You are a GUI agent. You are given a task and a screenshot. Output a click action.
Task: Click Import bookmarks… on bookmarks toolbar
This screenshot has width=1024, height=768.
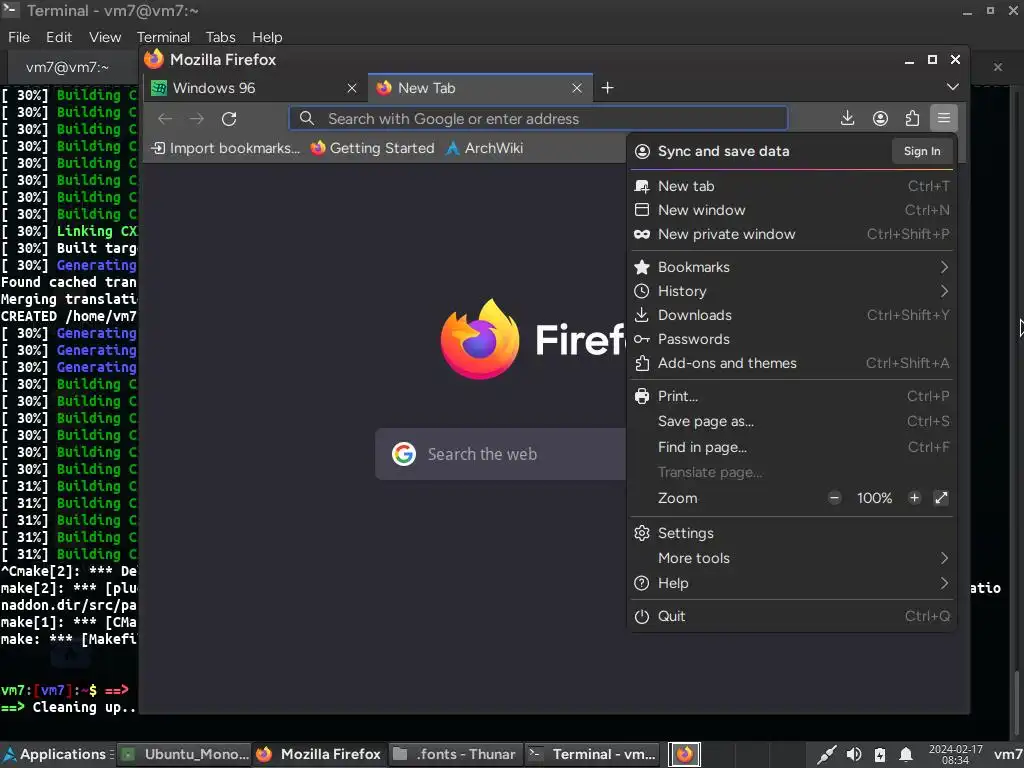(225, 148)
